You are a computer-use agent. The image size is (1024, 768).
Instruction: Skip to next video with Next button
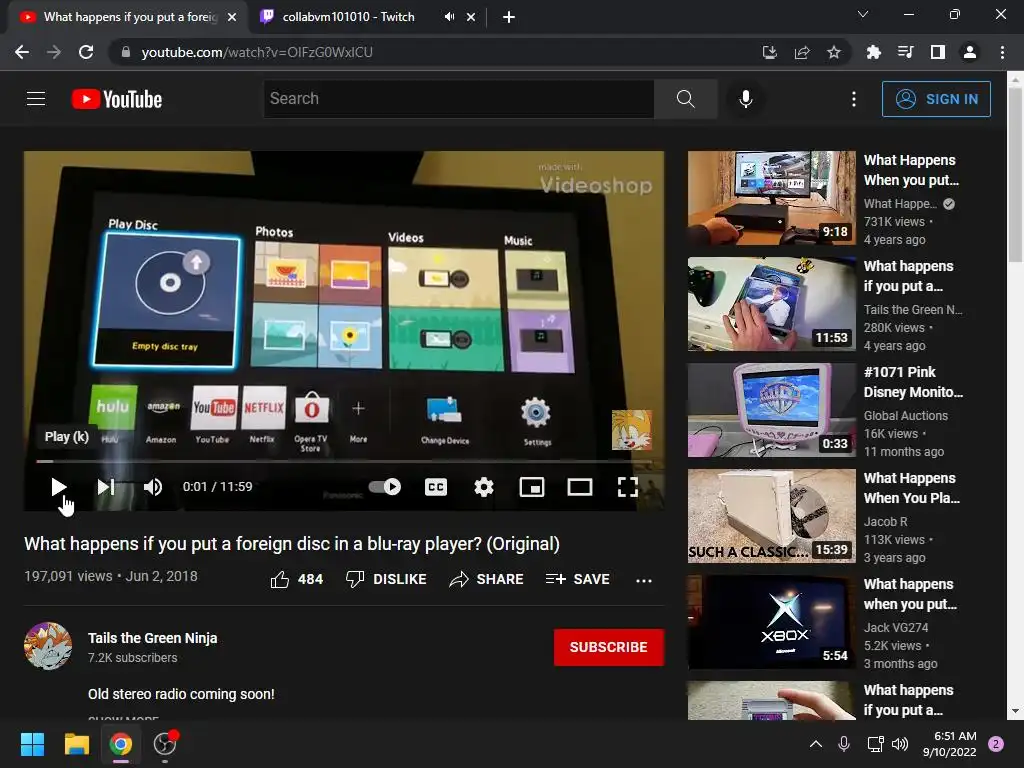point(106,487)
